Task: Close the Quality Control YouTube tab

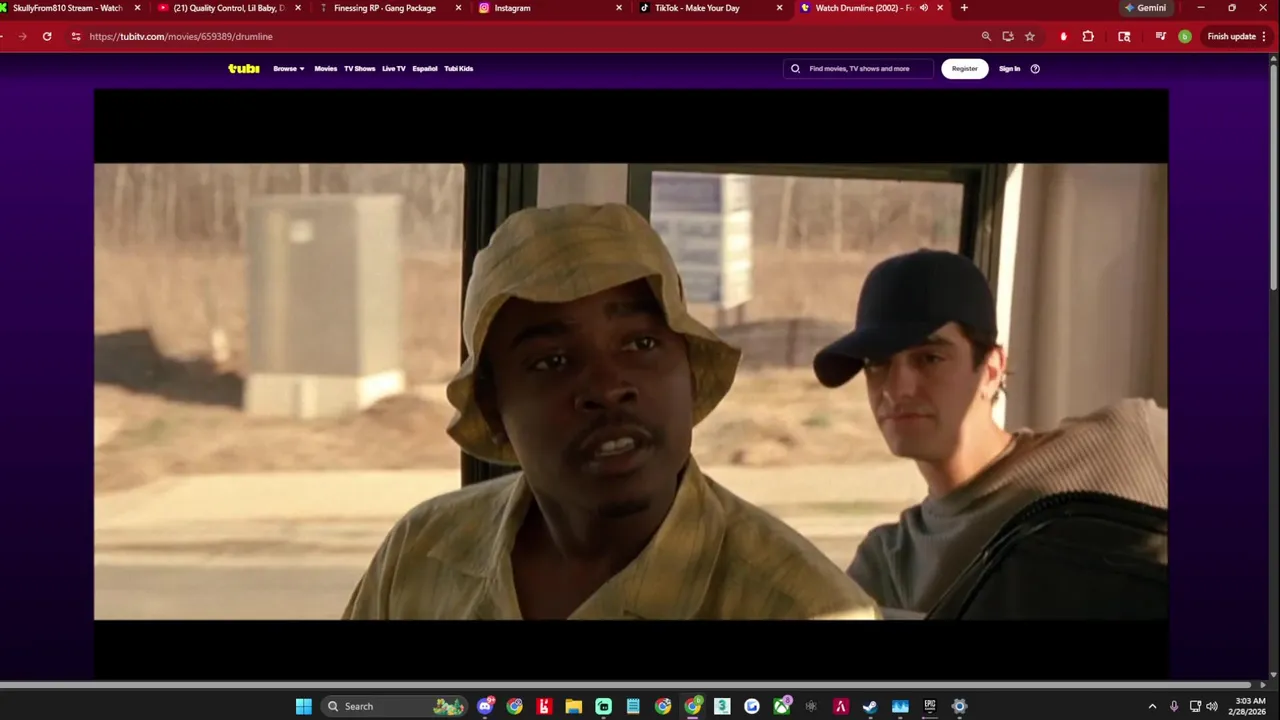Action: click(298, 8)
